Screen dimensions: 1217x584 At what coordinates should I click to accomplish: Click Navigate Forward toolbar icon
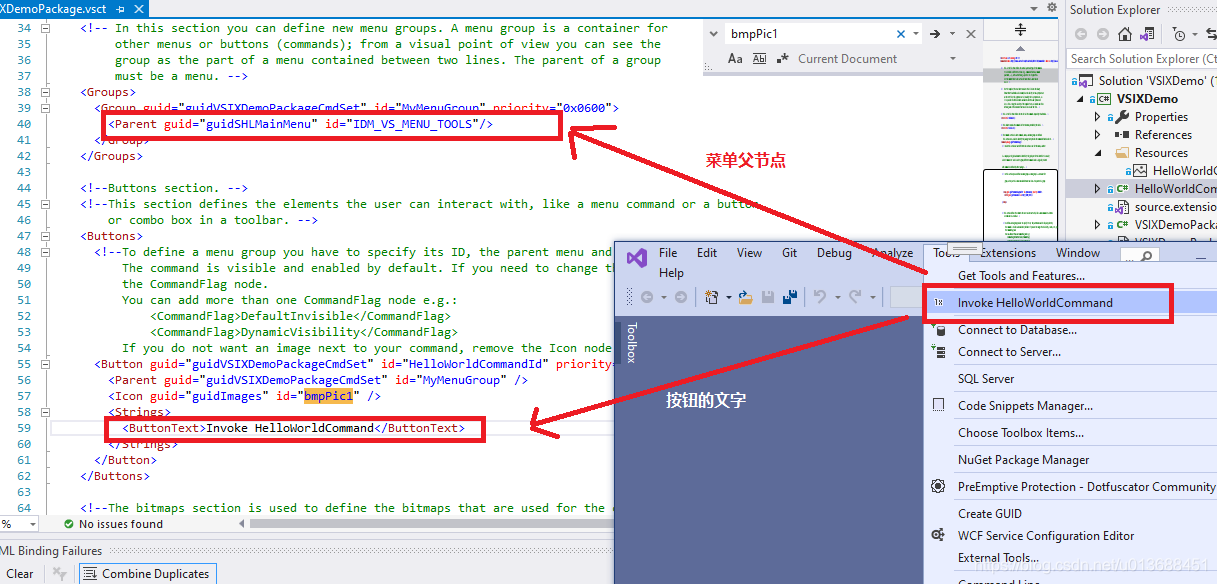point(681,297)
